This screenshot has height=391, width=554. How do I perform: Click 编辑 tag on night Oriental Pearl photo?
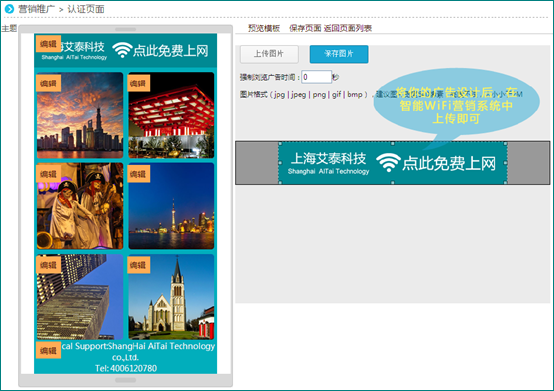coord(138,174)
